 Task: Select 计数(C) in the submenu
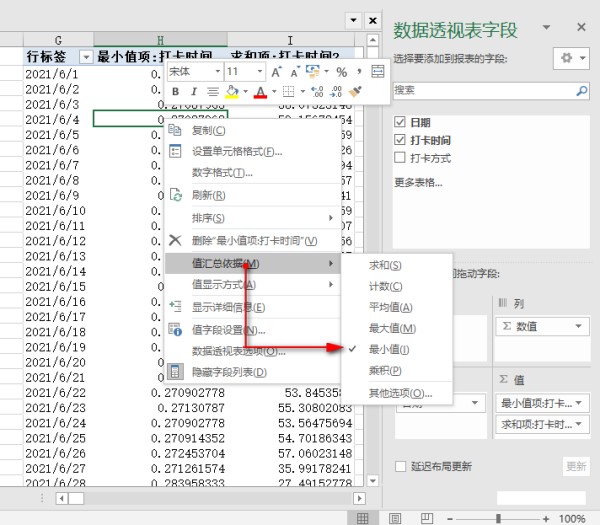[397, 286]
